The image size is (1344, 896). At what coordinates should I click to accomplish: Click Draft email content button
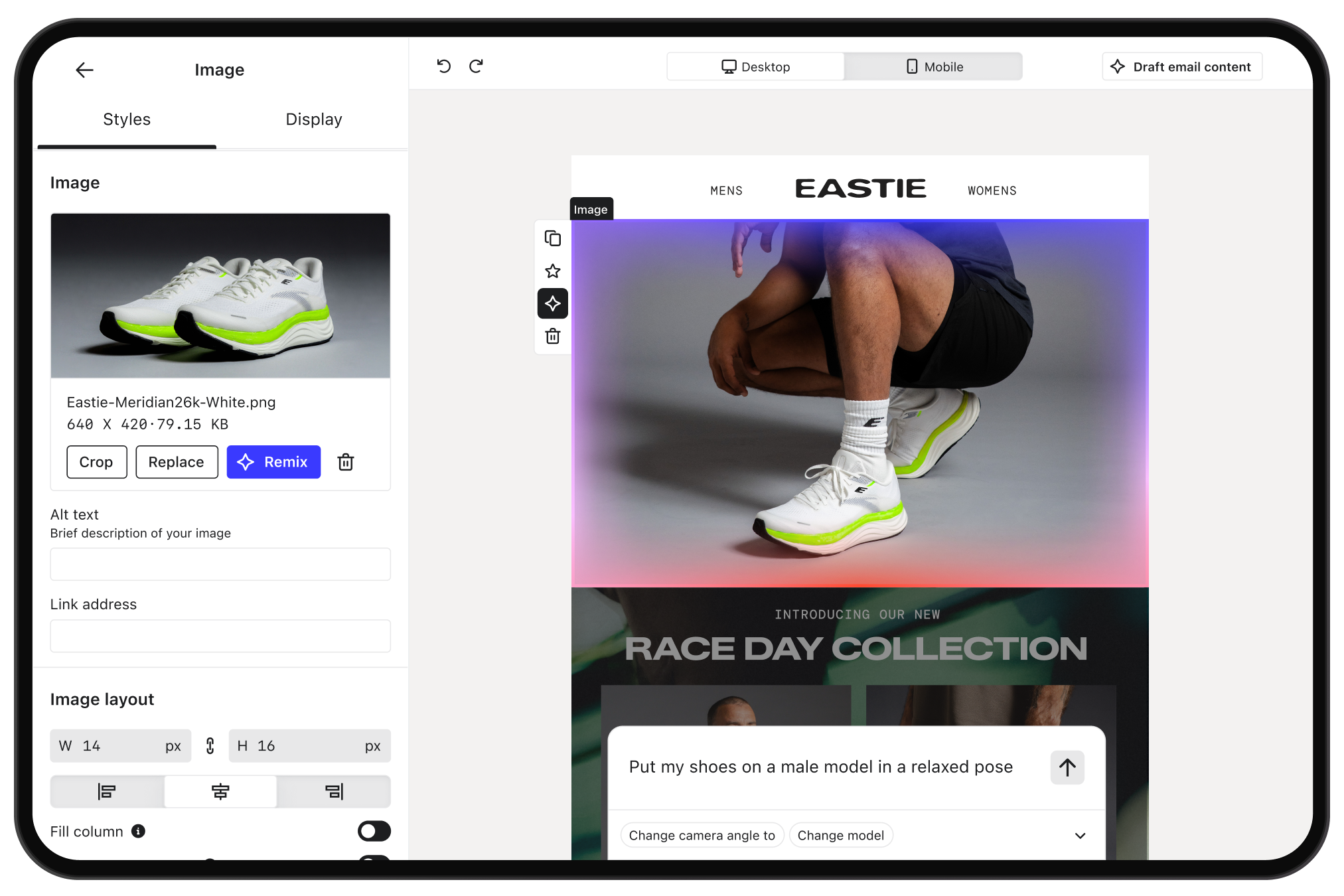(x=1182, y=66)
